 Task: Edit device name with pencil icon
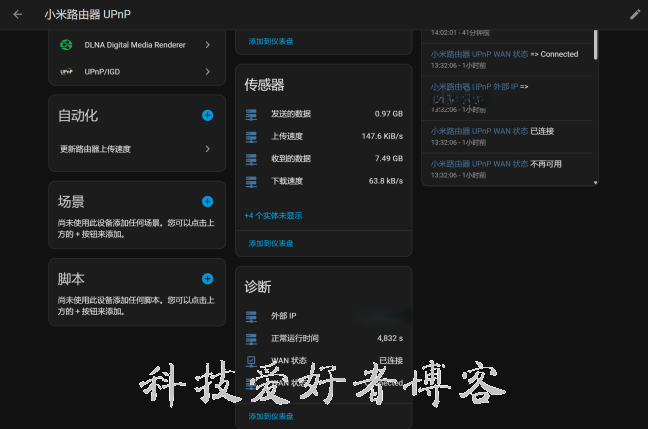pos(635,14)
